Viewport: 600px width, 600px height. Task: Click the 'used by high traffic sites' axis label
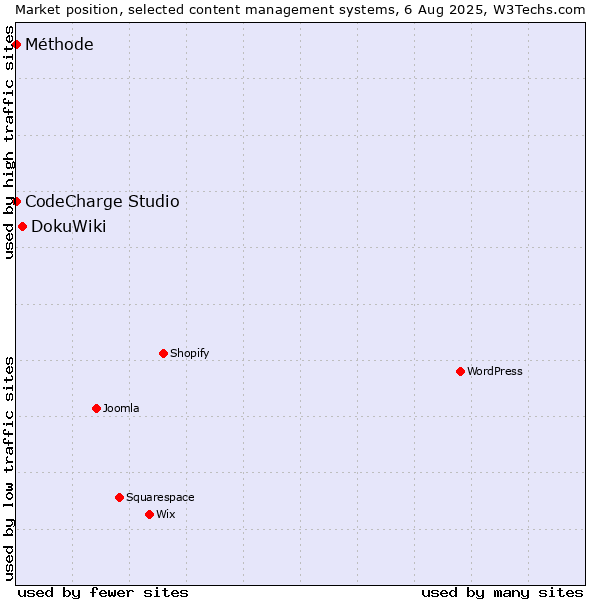9,142
